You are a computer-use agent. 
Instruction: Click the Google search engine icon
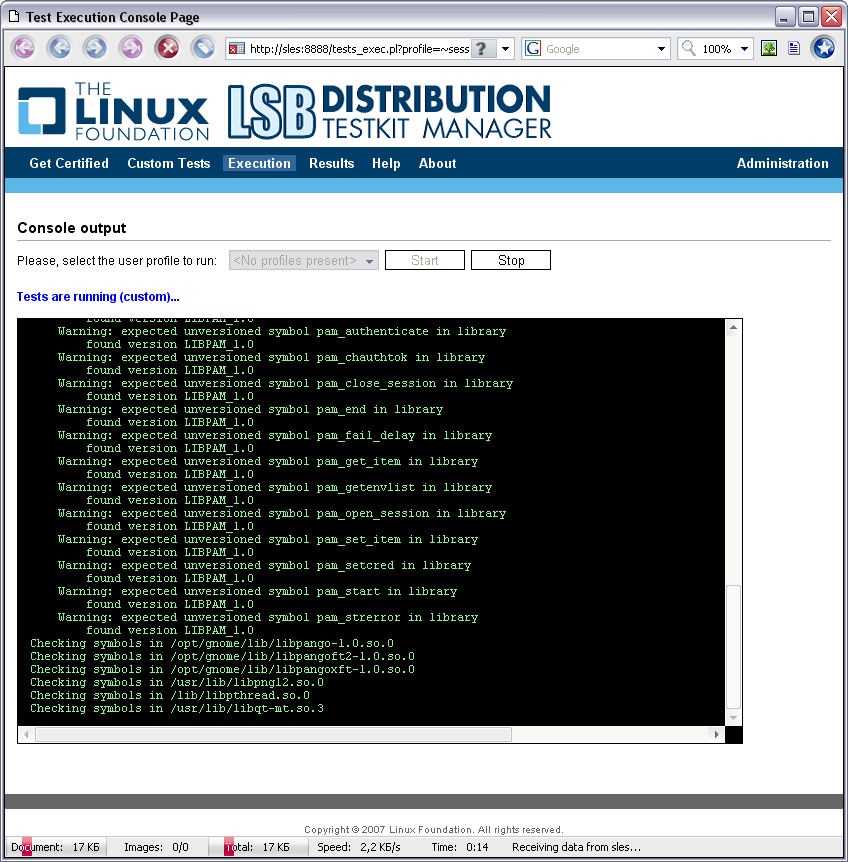[x=533, y=49]
